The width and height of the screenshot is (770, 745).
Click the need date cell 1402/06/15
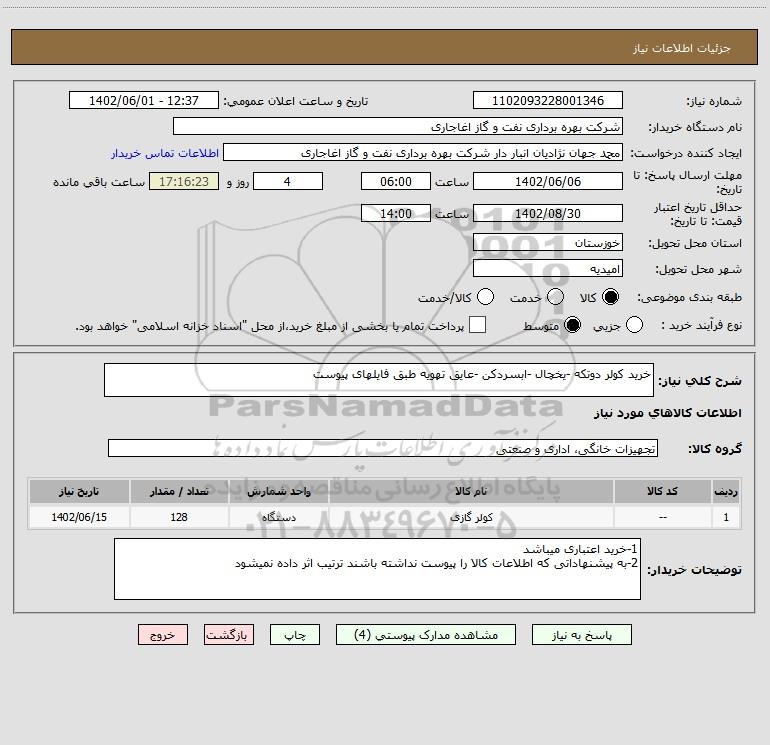pyautogui.click(x=79, y=517)
